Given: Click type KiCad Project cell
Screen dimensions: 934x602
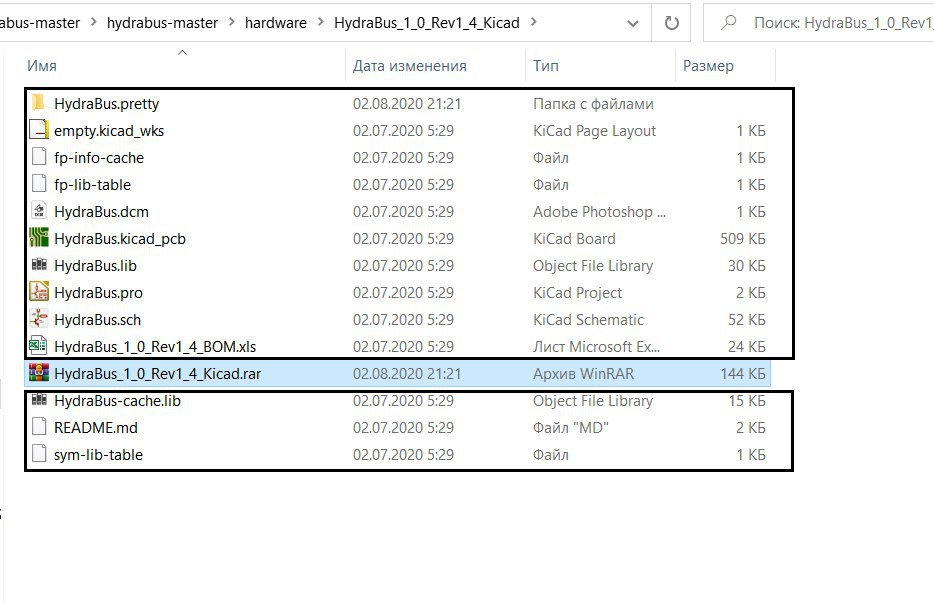Looking at the screenshot, I should pyautogui.click(x=577, y=292).
